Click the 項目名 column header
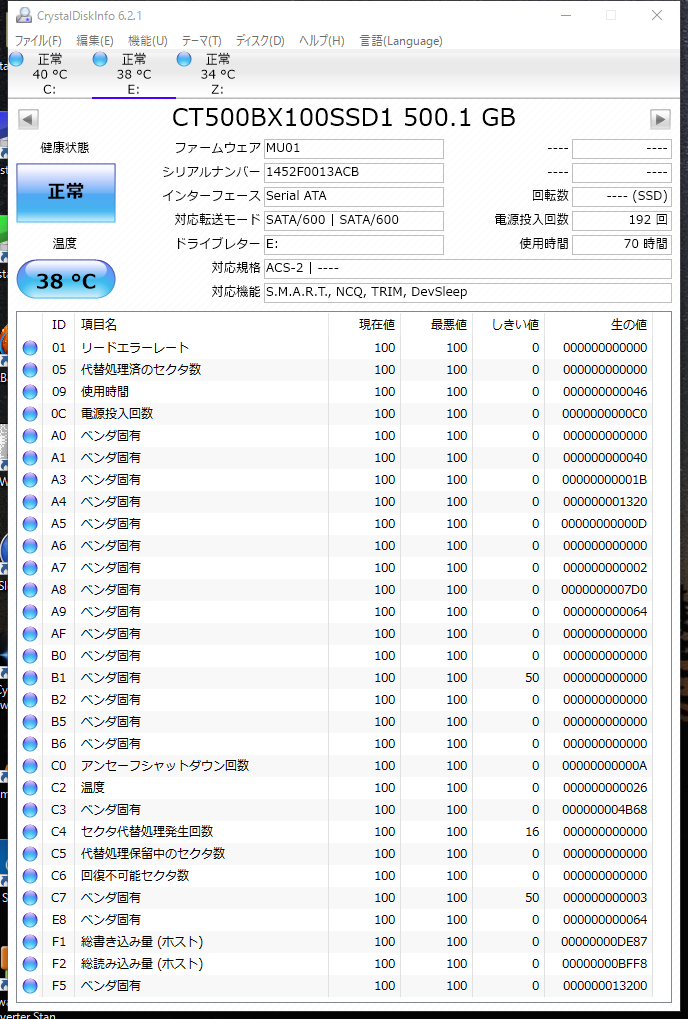This screenshot has height=1019, width=688. (x=99, y=324)
